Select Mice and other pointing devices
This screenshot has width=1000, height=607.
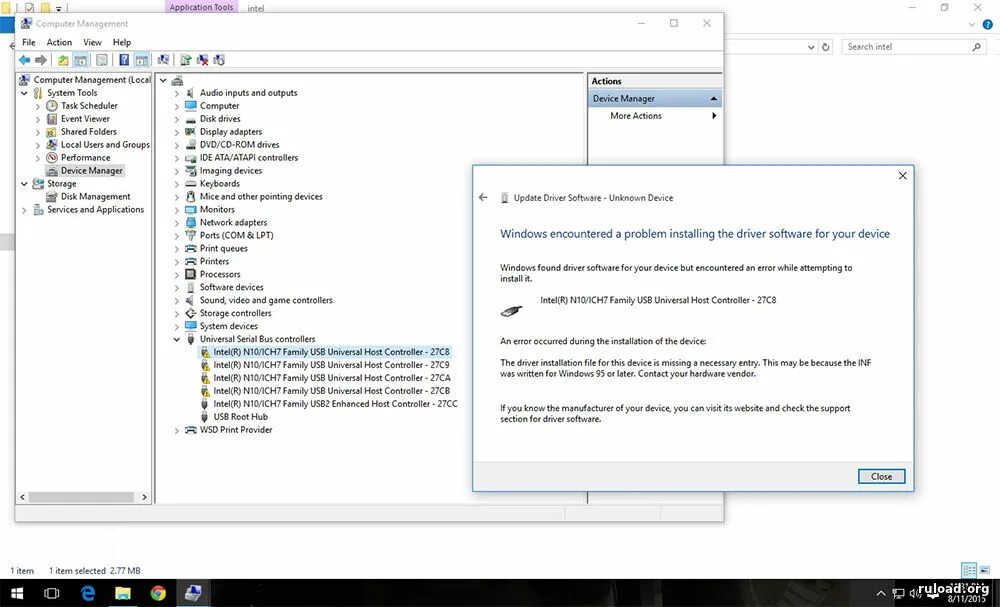tap(261, 196)
